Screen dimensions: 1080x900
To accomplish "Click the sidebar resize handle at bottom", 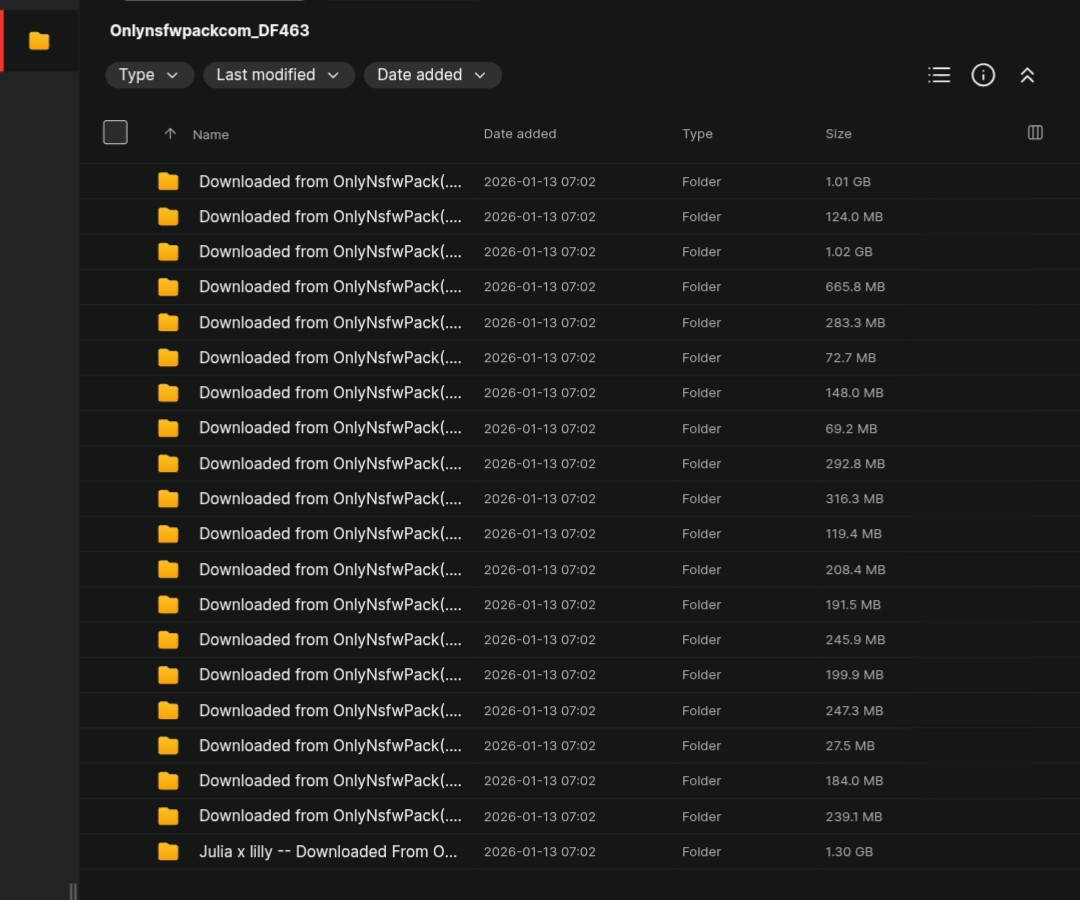I will (73, 891).
